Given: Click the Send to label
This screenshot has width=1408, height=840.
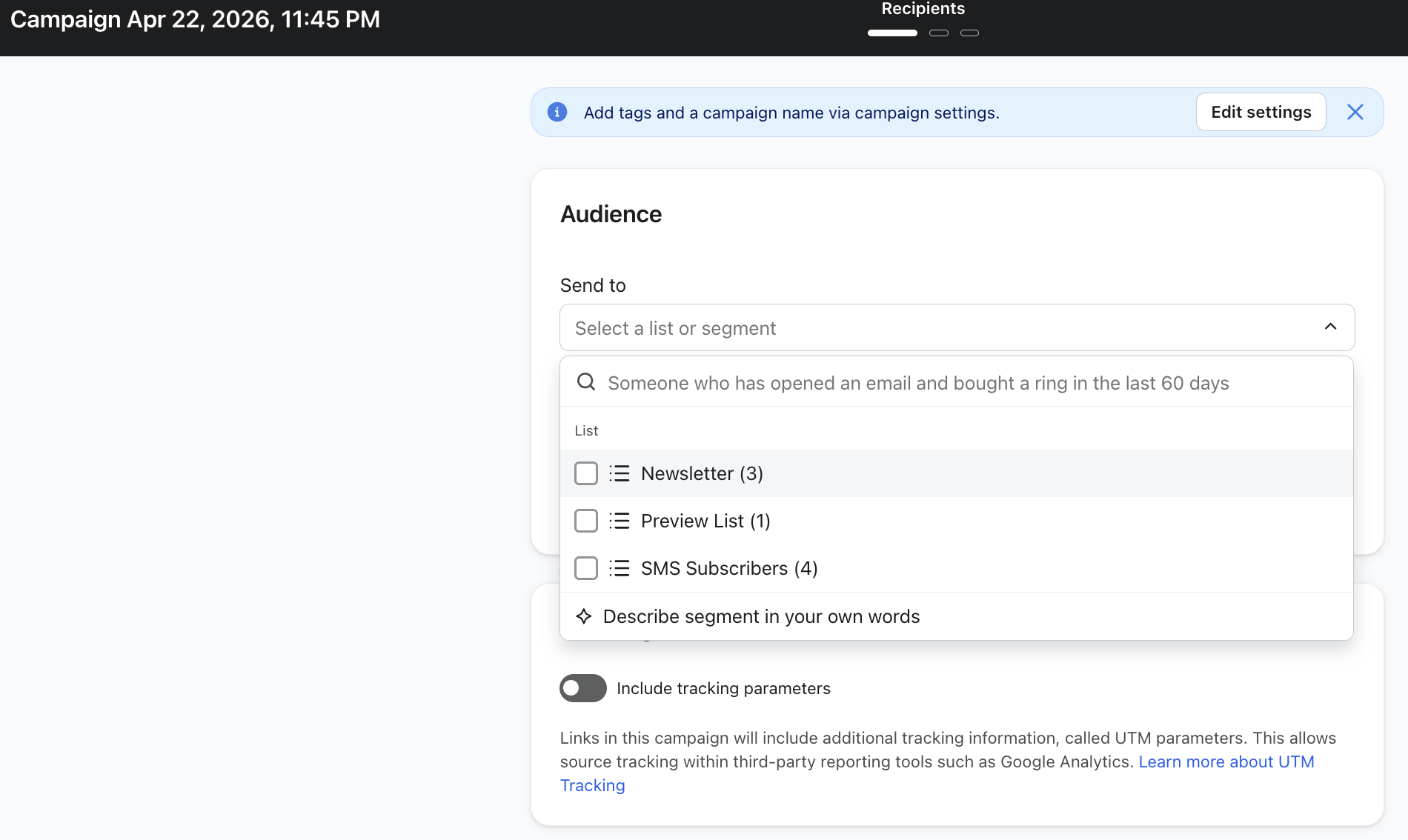Looking at the screenshot, I should pos(593,285).
